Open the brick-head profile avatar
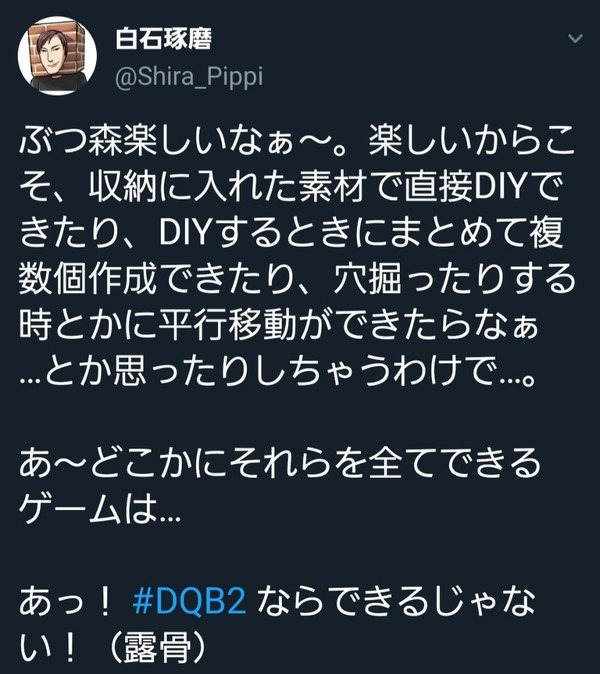 (57, 56)
